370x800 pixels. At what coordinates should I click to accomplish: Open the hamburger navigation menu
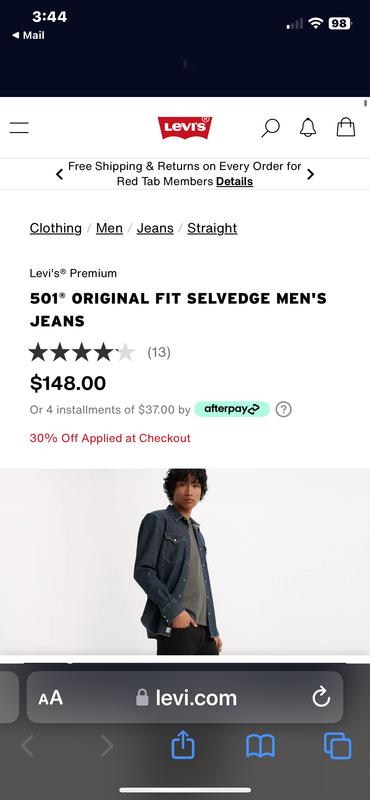point(19,128)
